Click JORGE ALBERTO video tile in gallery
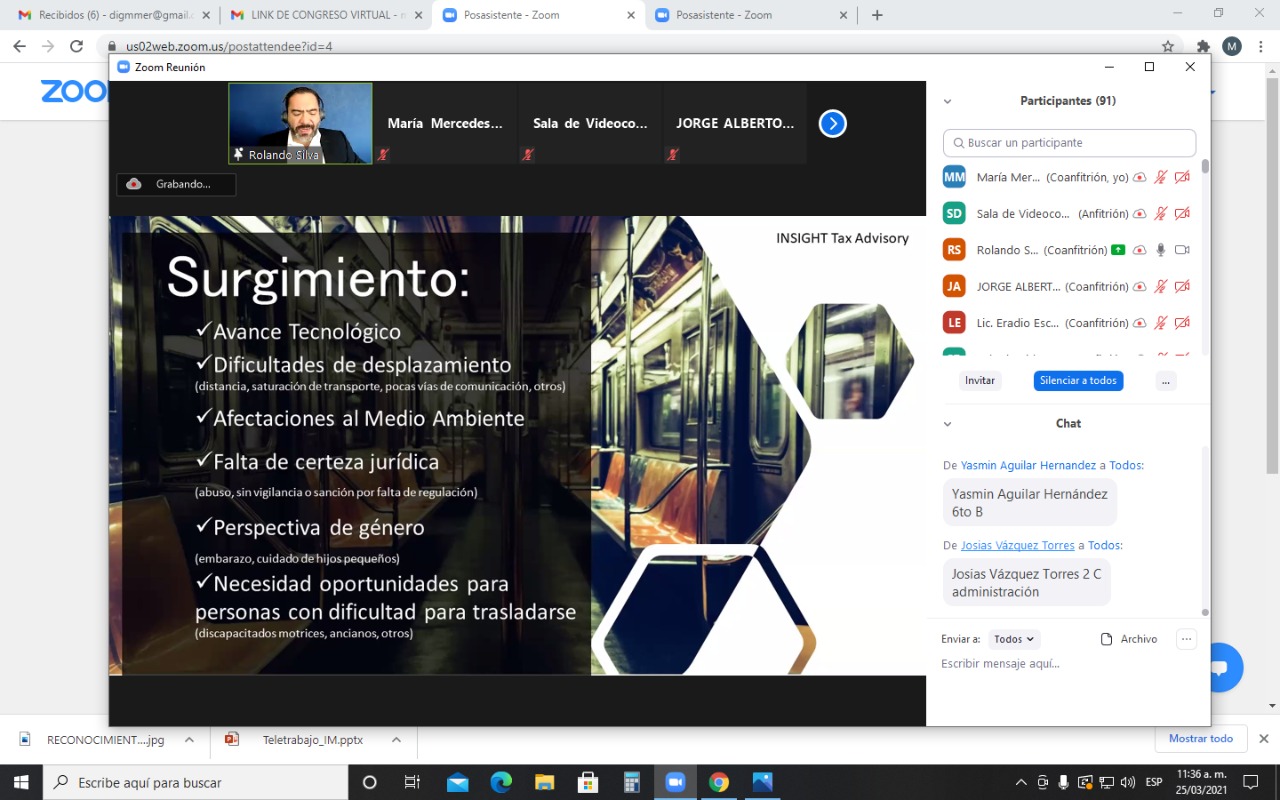Image resolution: width=1280 pixels, height=800 pixels. [x=735, y=123]
